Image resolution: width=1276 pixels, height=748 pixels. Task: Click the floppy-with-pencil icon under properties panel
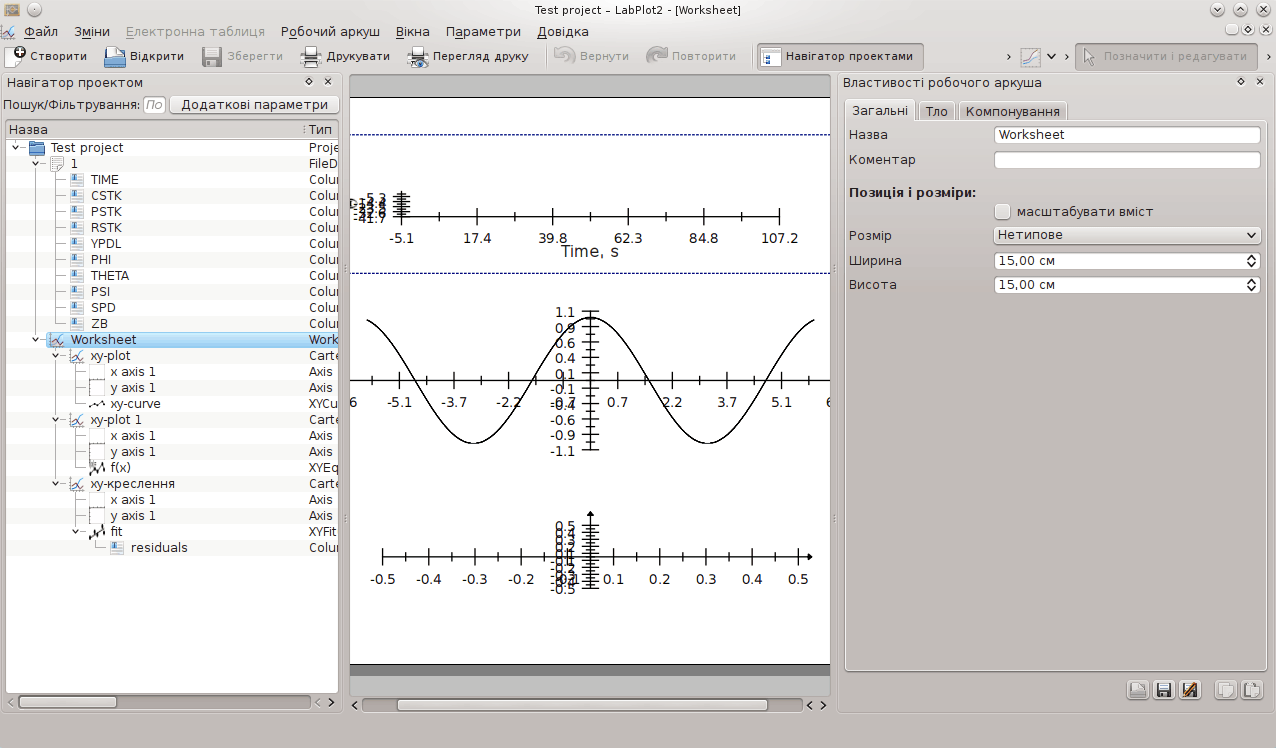pos(1189,690)
